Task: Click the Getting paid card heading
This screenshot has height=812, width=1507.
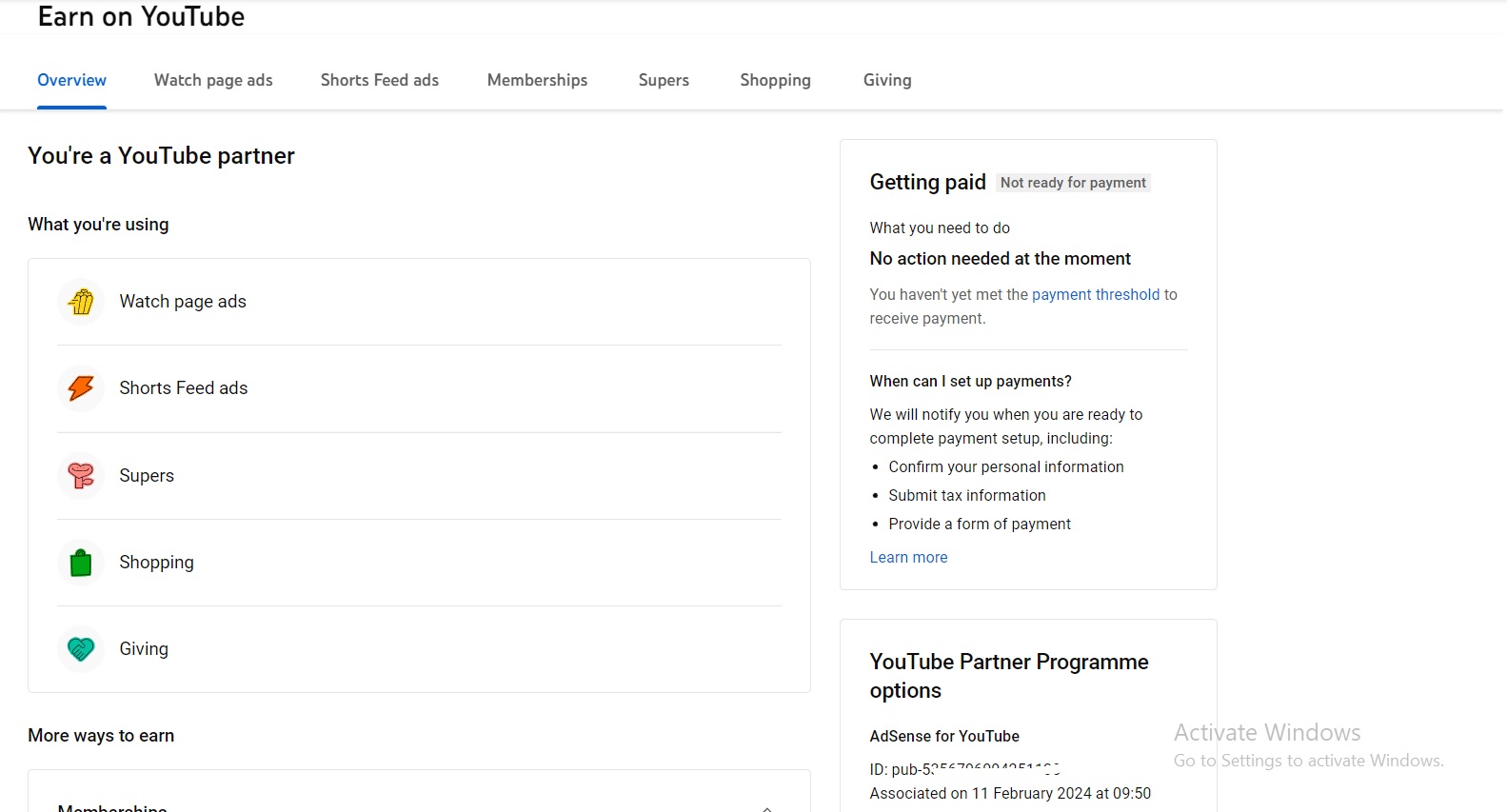Action: coord(927,182)
